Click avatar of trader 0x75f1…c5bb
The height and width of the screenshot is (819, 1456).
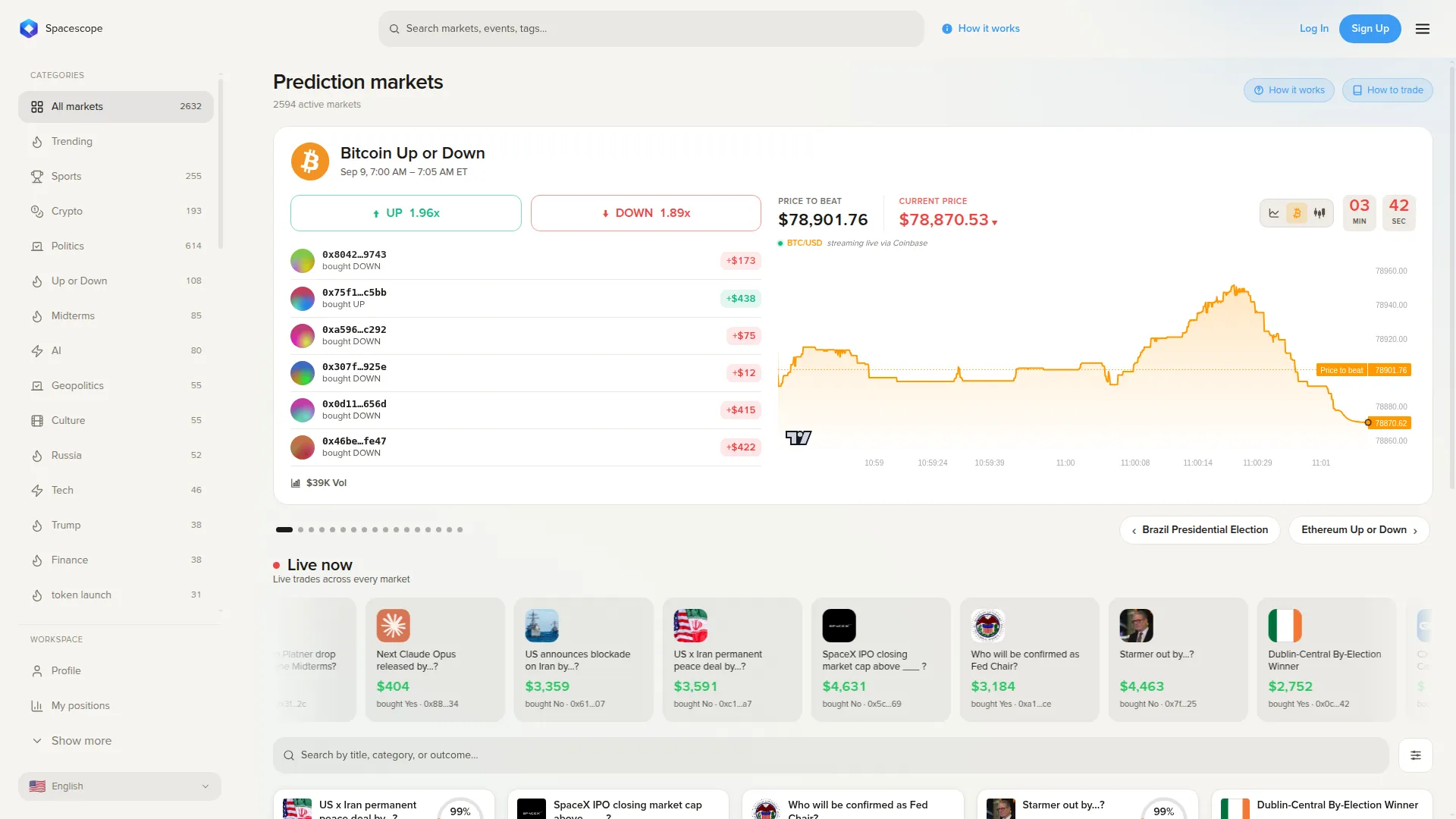pyautogui.click(x=303, y=299)
